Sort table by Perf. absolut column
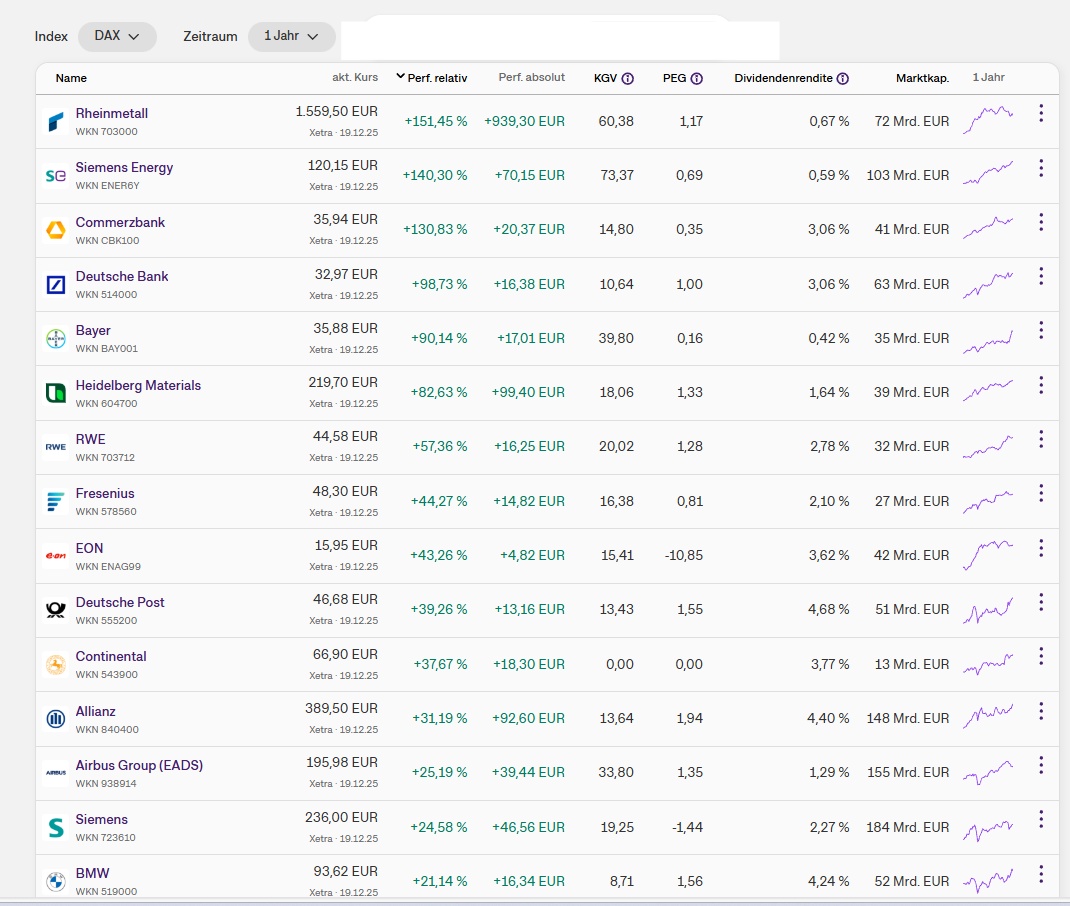The height and width of the screenshot is (906, 1070). click(531, 78)
